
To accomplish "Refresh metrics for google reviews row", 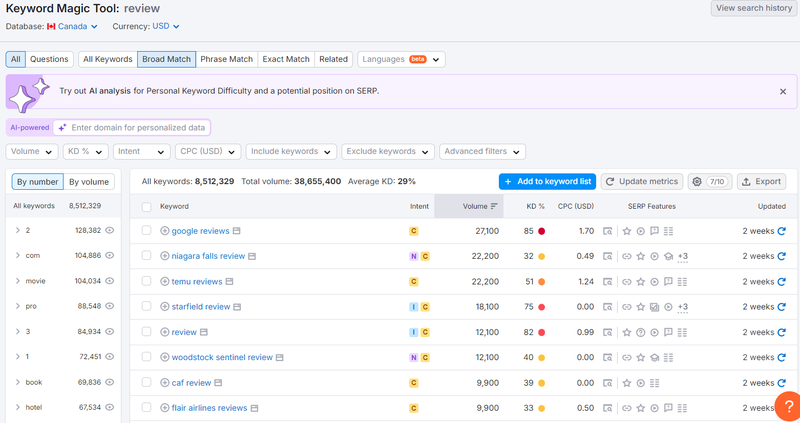I will pyautogui.click(x=781, y=231).
